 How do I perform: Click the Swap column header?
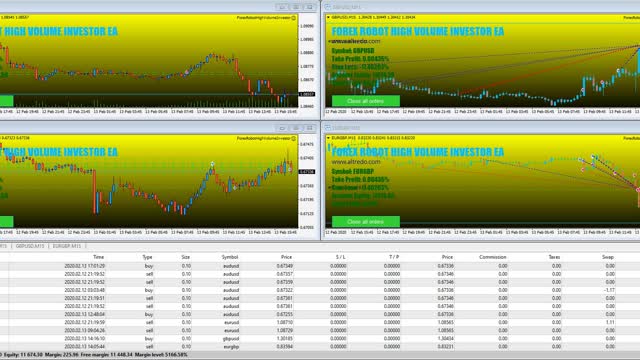[x=608, y=257]
